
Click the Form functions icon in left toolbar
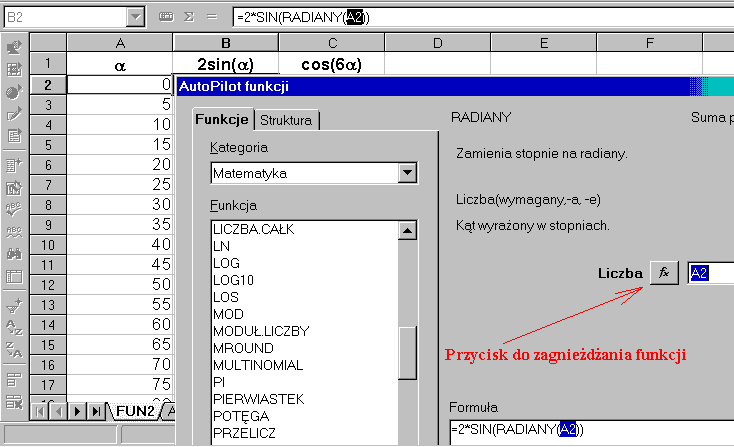[14, 136]
